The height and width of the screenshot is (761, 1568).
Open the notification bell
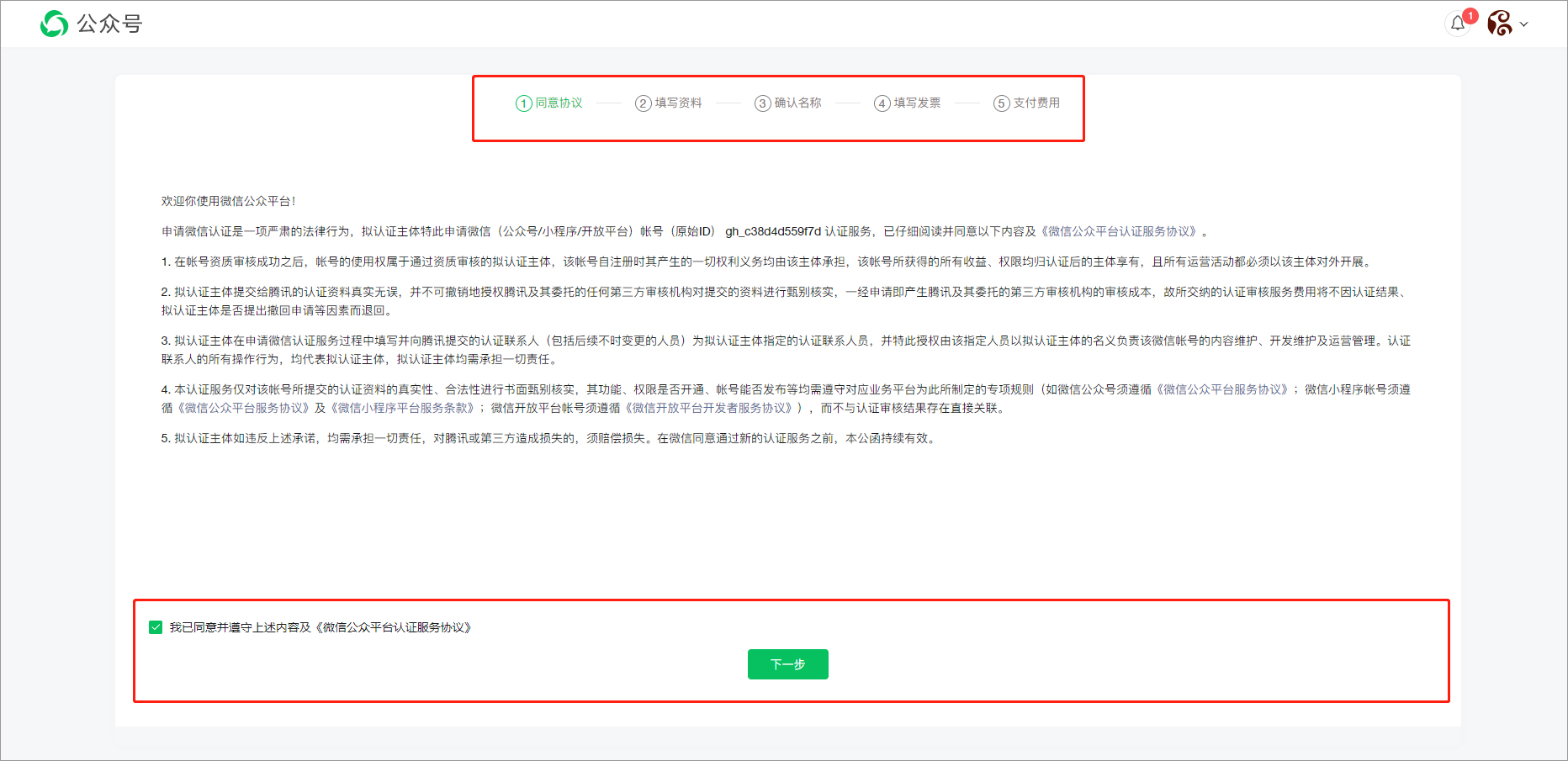pyautogui.click(x=1458, y=24)
